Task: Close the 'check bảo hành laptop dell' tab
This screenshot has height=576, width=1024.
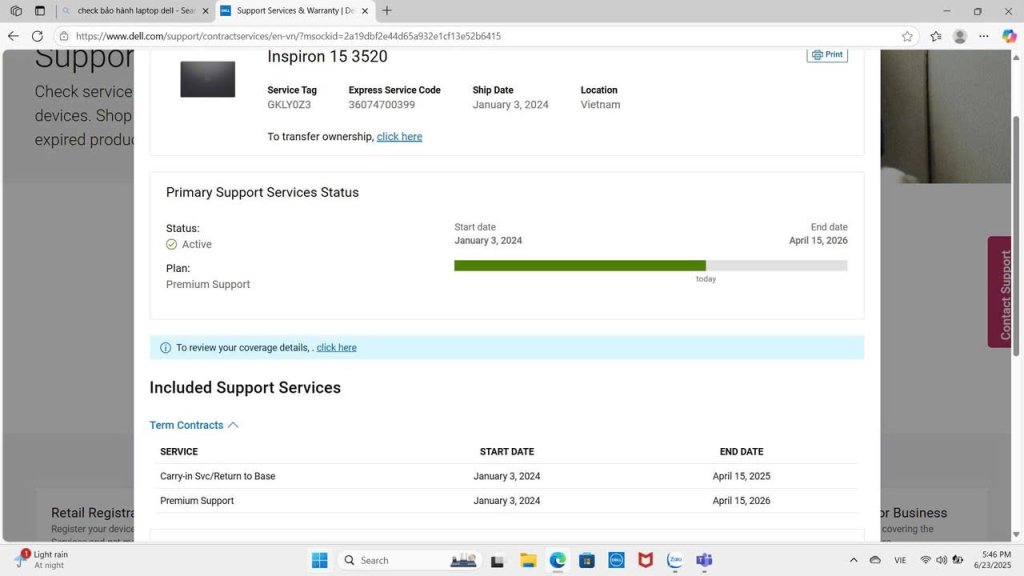Action: tap(205, 10)
